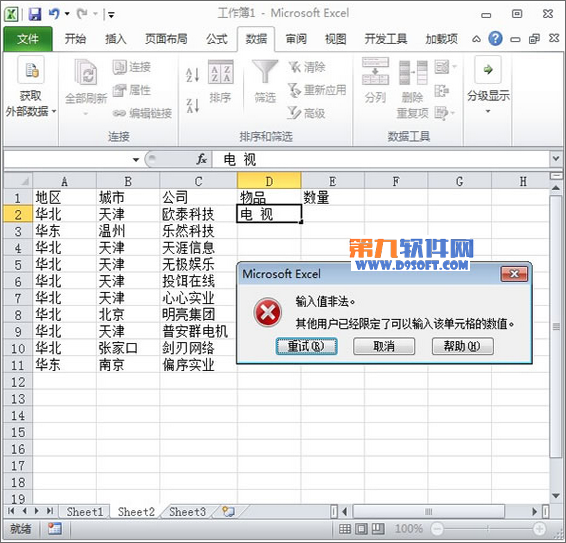Click the Connections (连接) icon

click(x=119, y=67)
